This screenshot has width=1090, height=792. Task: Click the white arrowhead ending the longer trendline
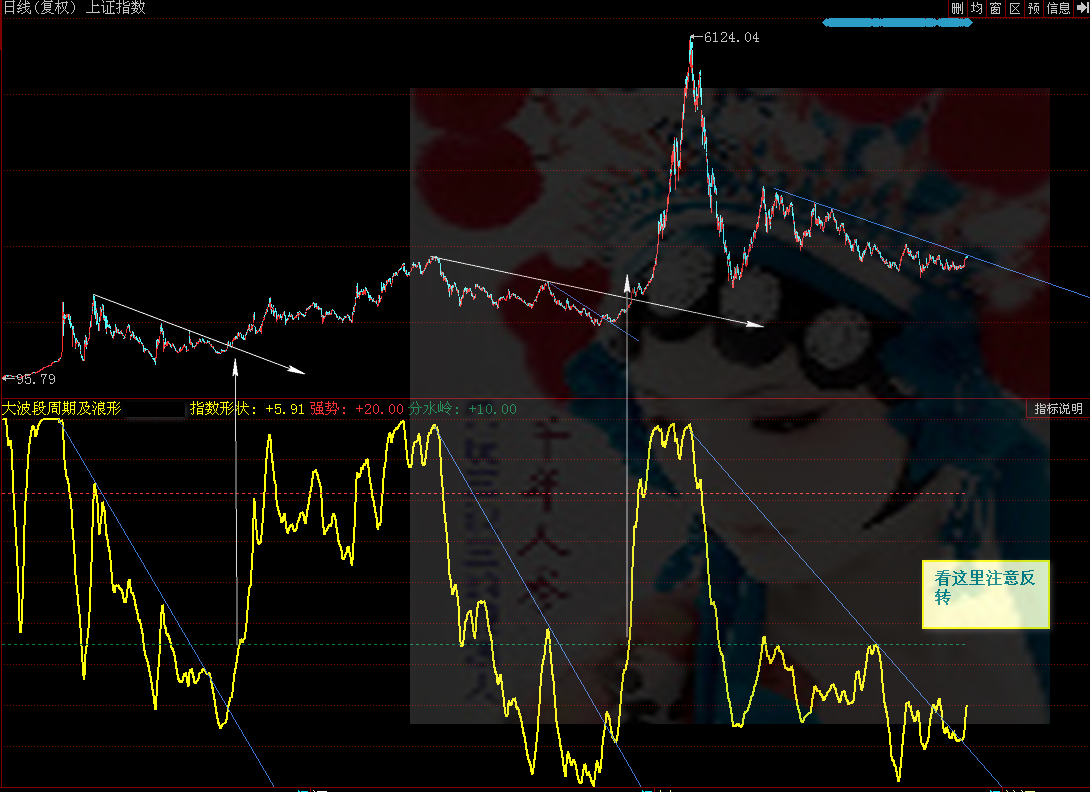point(755,324)
